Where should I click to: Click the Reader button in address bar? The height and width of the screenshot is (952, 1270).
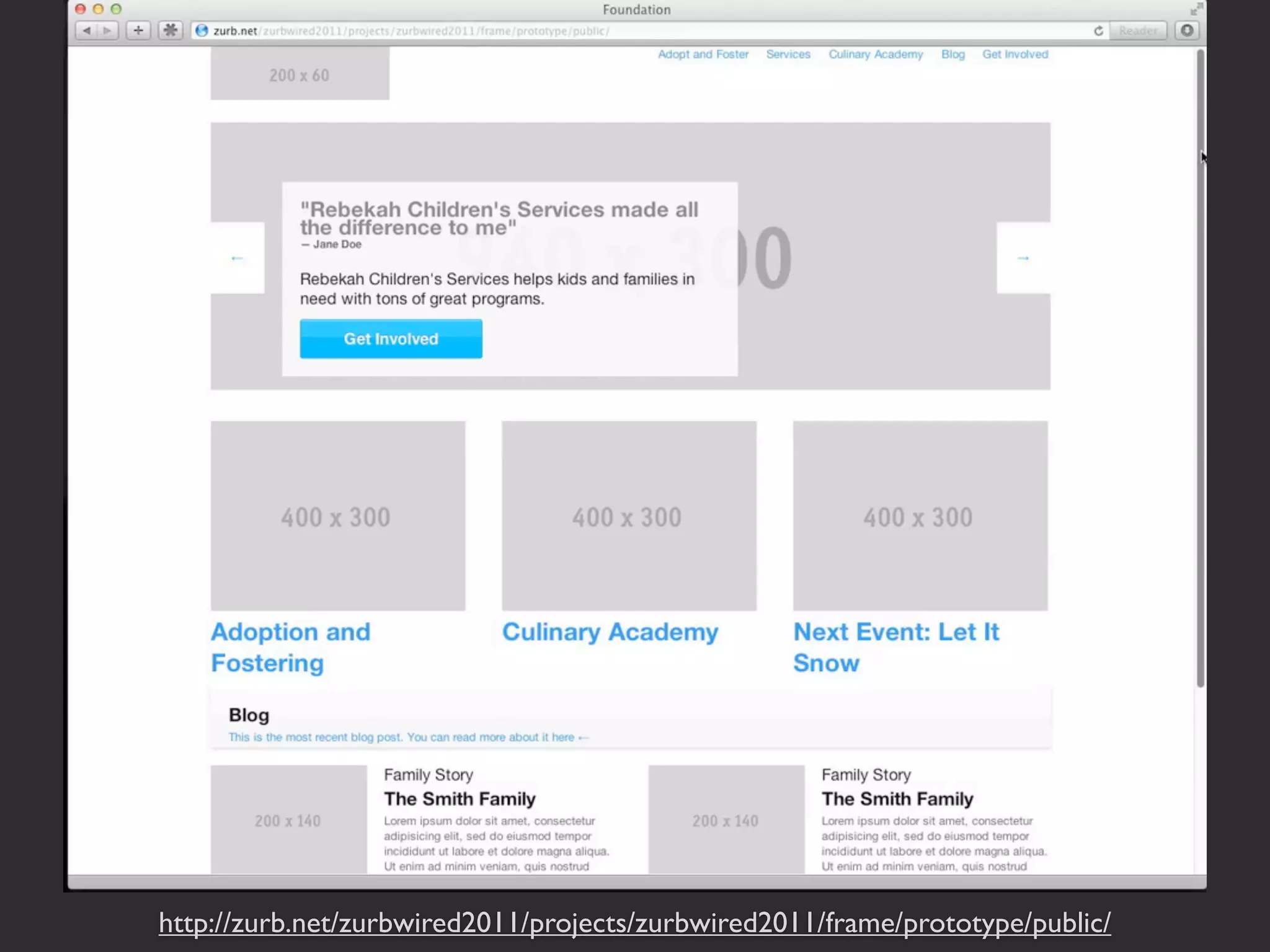[1138, 30]
